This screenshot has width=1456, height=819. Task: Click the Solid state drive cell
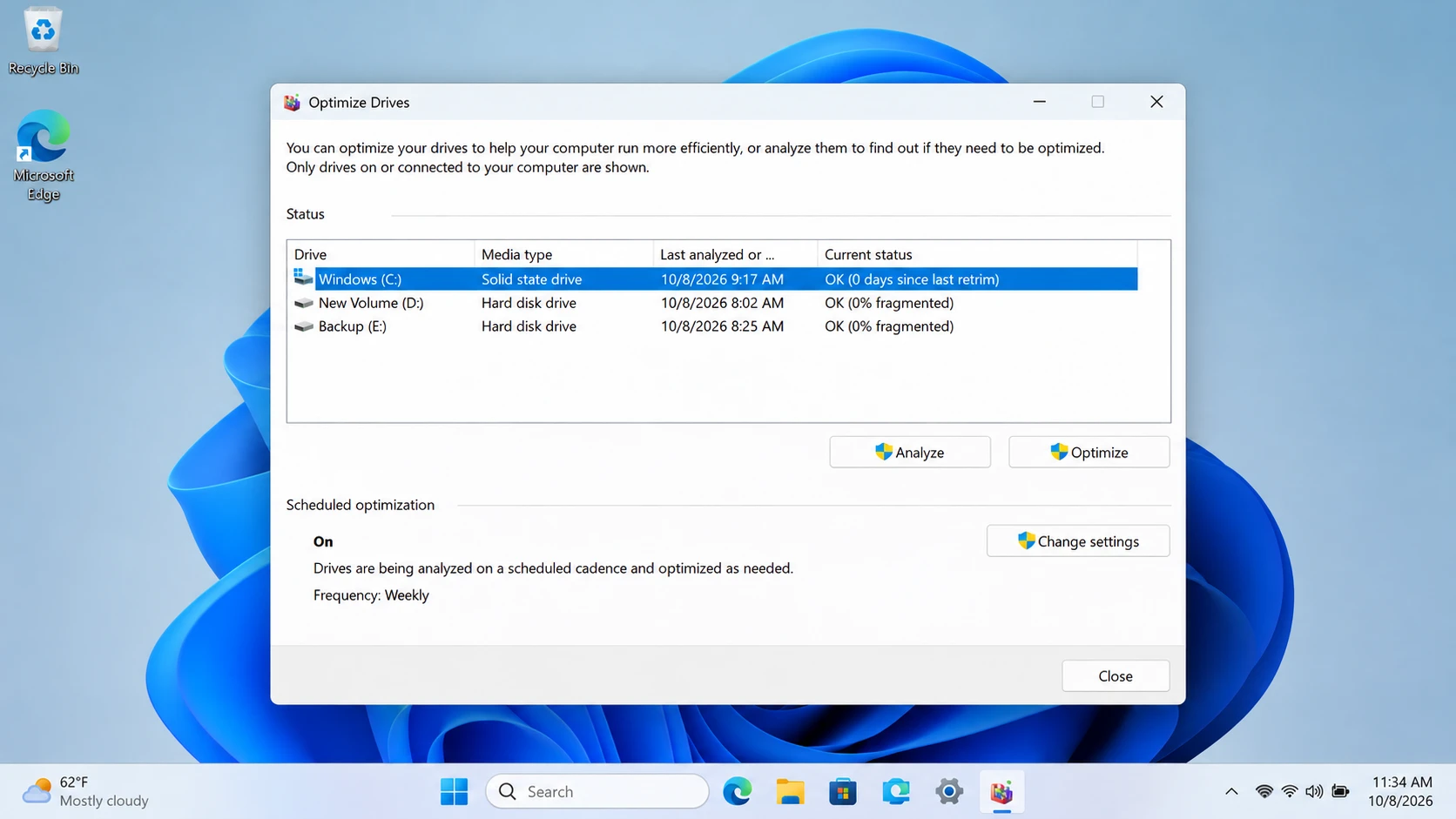(531, 279)
